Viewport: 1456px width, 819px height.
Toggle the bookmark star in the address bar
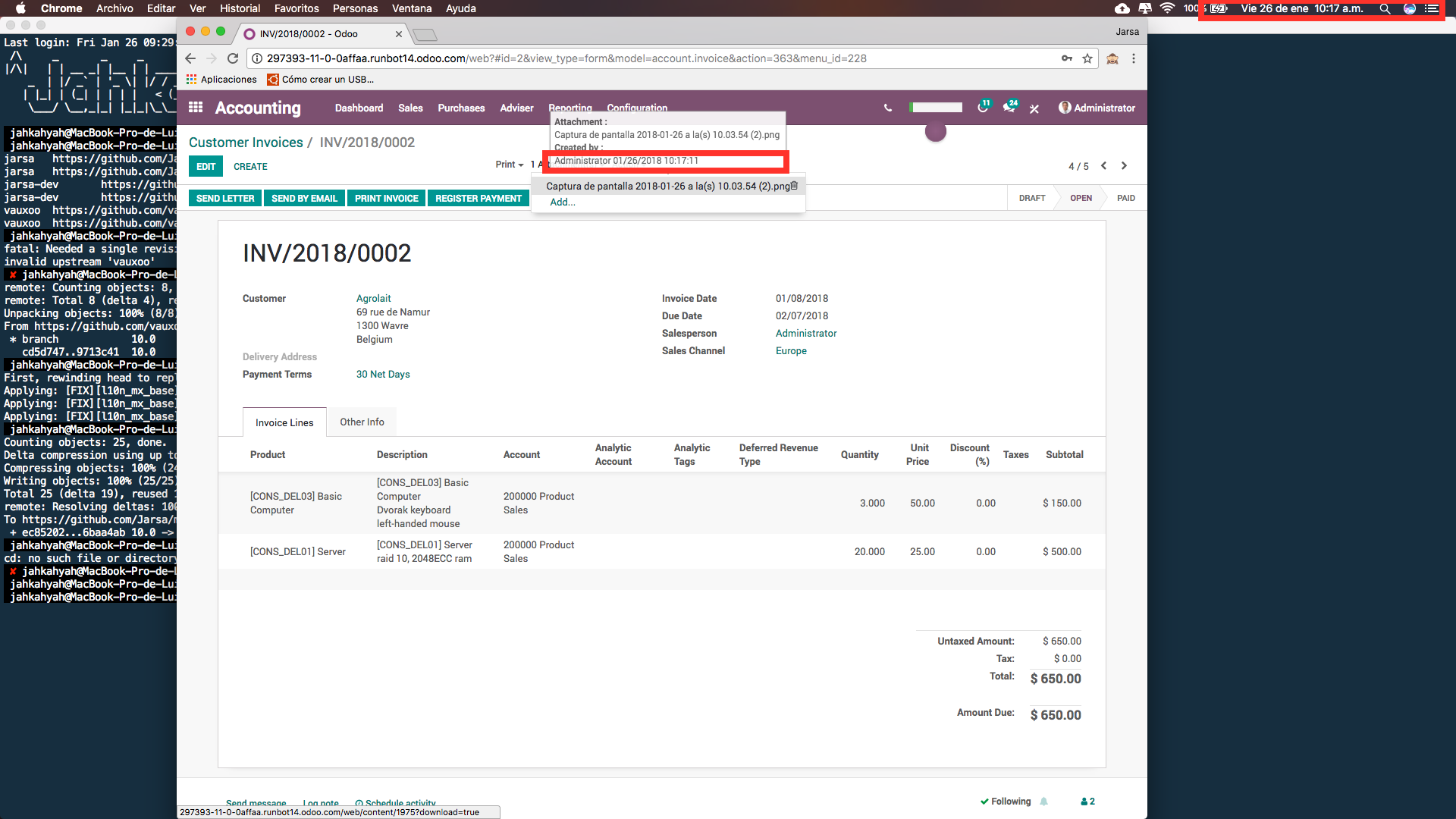point(1088,58)
